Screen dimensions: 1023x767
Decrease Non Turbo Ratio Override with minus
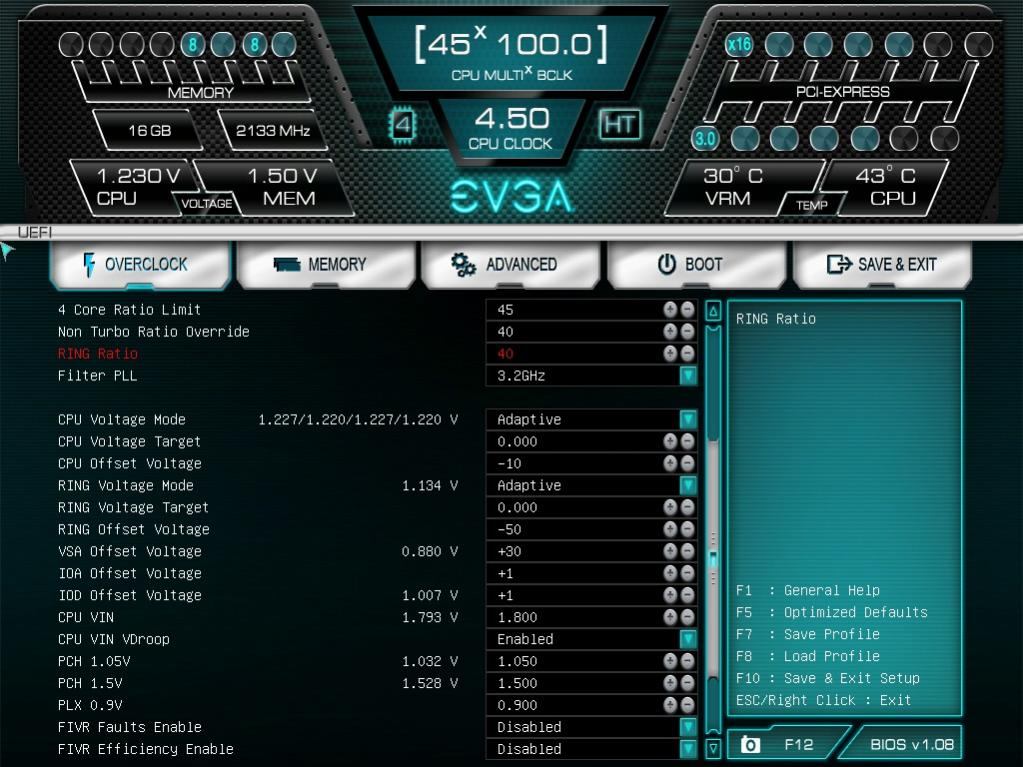(688, 331)
